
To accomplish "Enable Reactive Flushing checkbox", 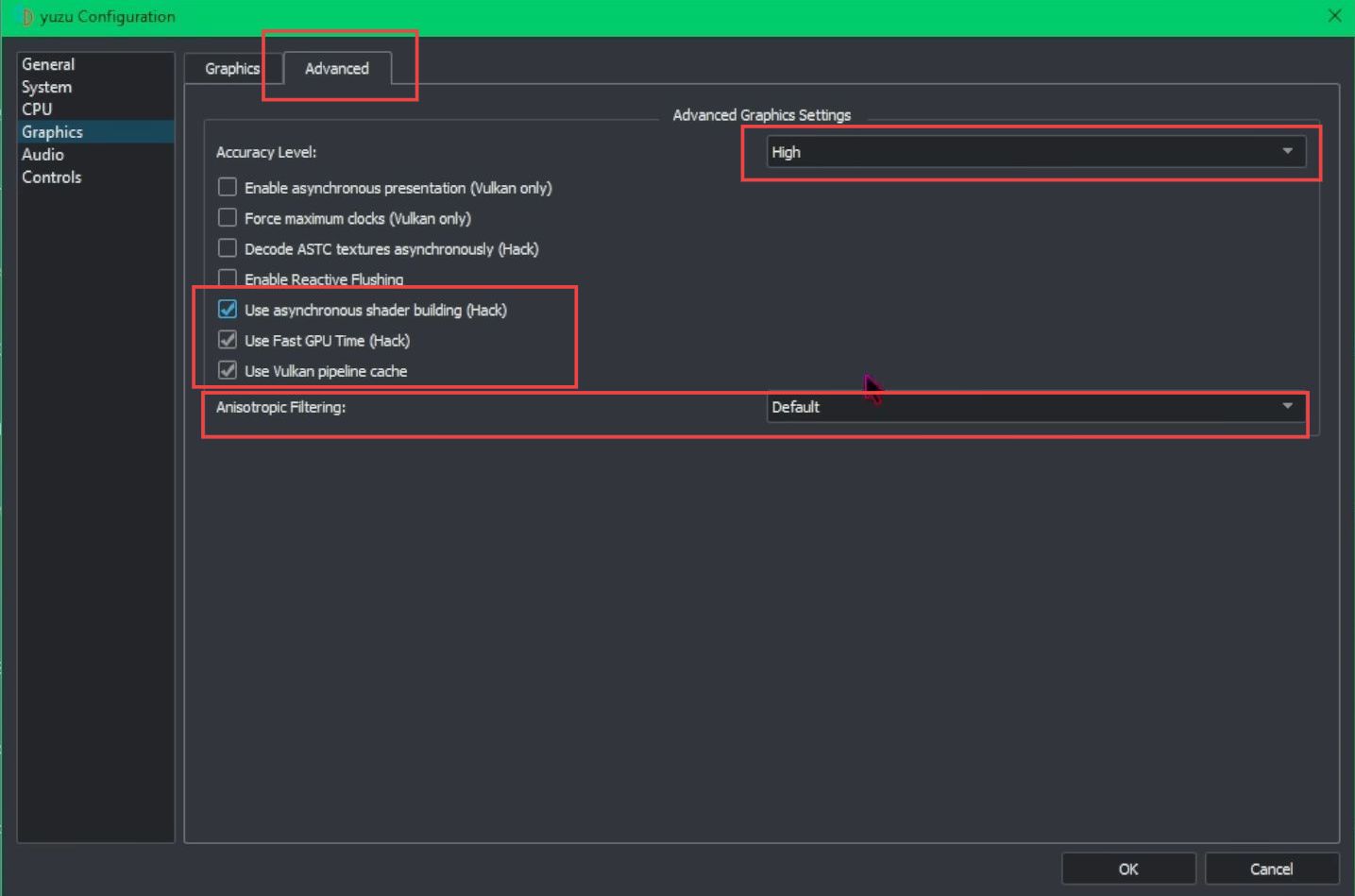I will click(228, 279).
